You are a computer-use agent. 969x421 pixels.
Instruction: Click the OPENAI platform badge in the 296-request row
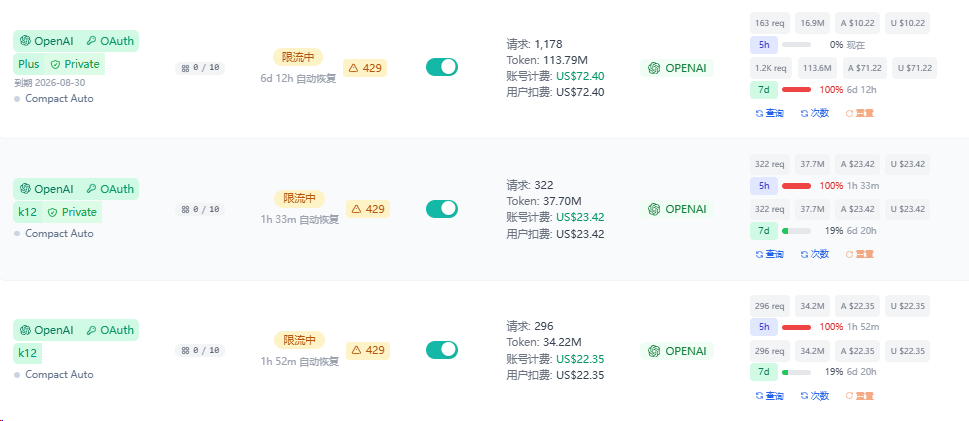pyautogui.click(x=677, y=351)
